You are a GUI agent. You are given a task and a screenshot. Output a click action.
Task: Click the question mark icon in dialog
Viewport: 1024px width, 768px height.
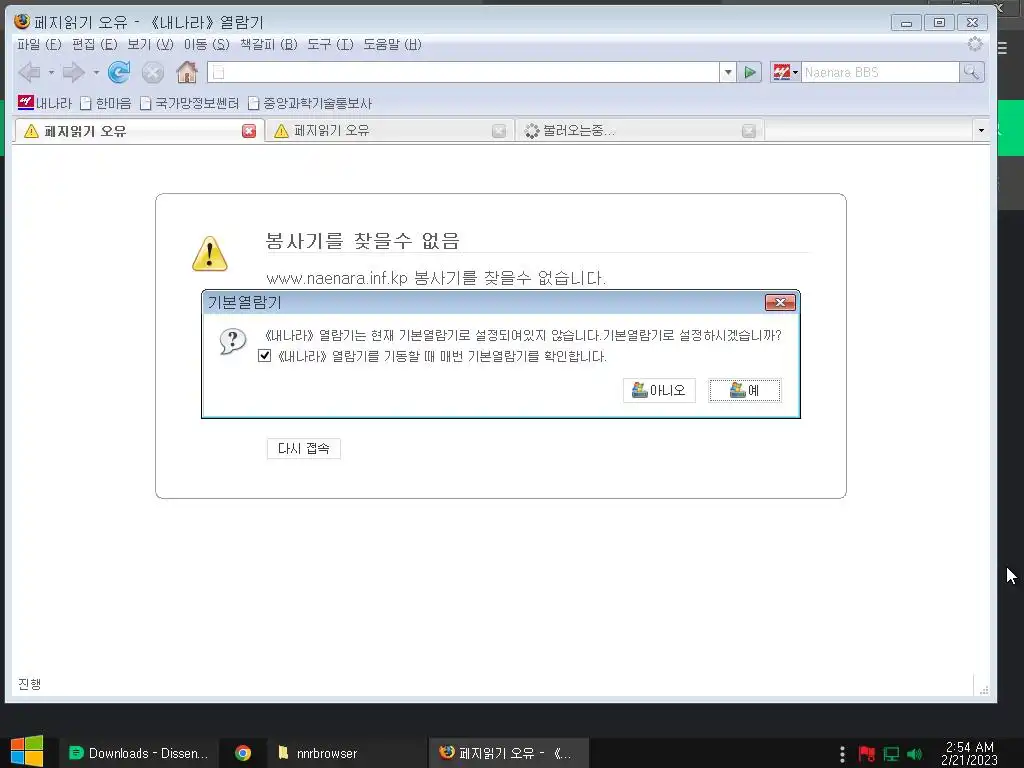click(232, 340)
